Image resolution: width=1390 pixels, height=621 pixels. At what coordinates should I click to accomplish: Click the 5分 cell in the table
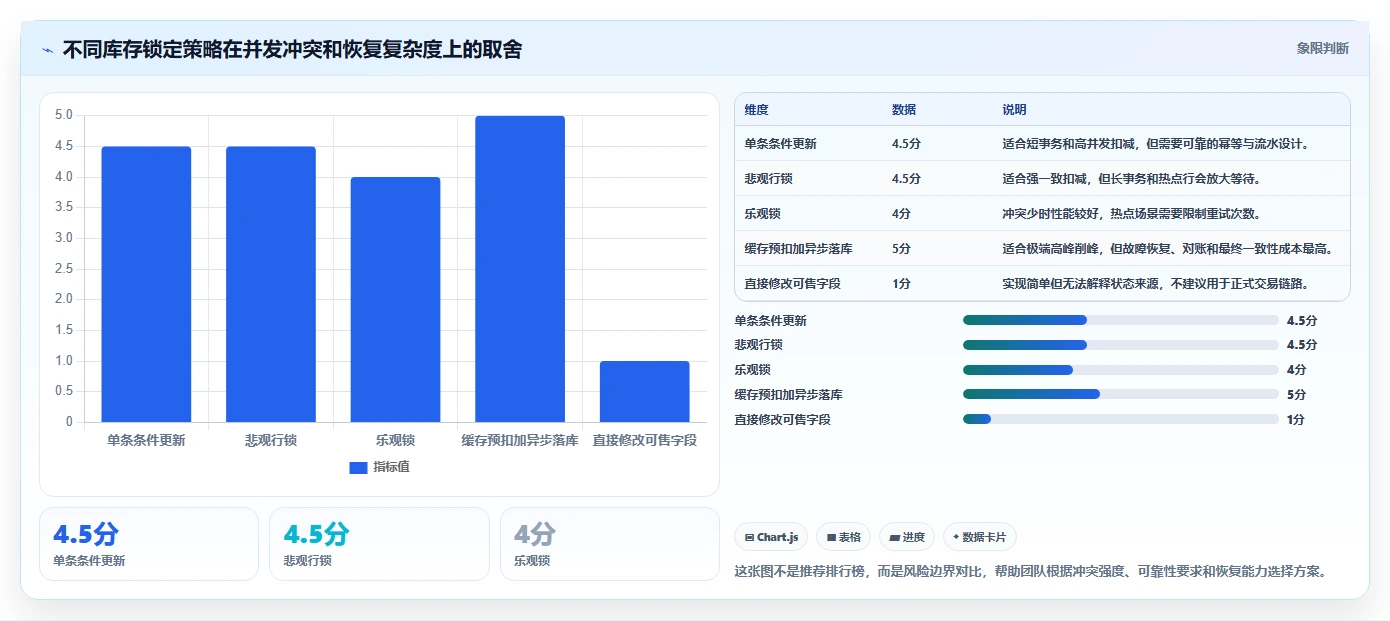pos(901,249)
